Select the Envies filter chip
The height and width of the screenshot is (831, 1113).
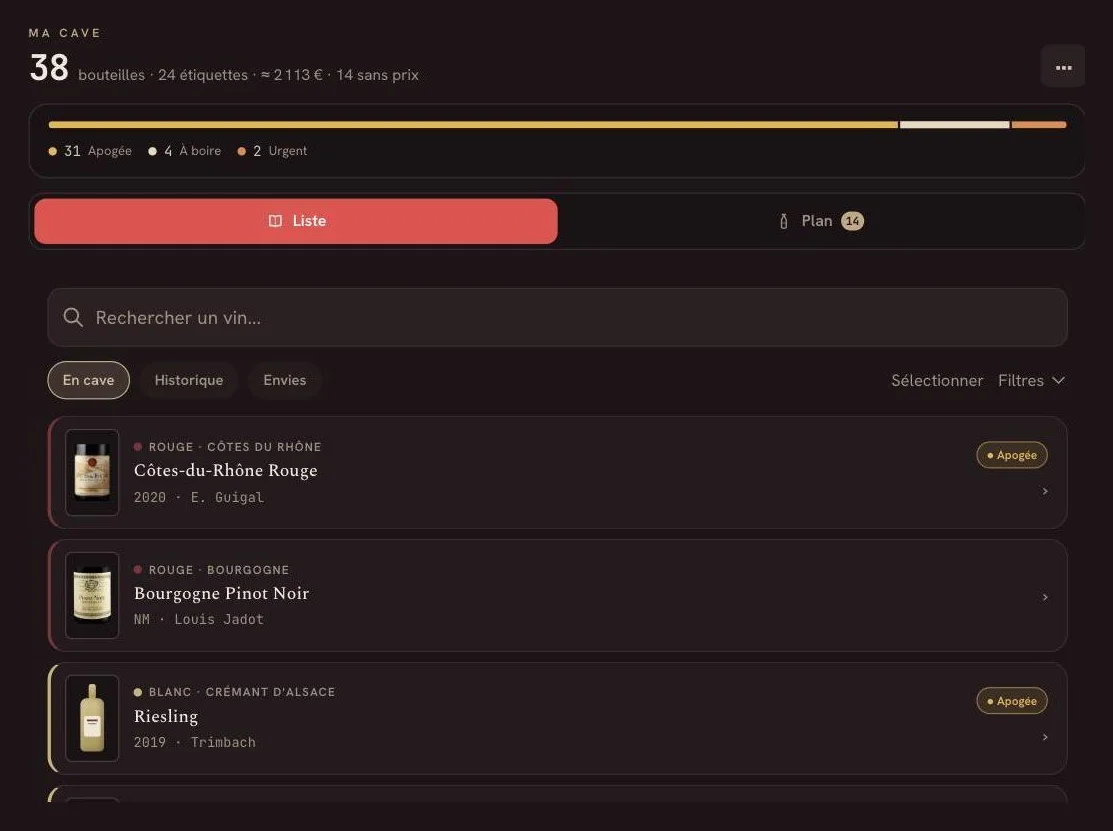point(285,380)
